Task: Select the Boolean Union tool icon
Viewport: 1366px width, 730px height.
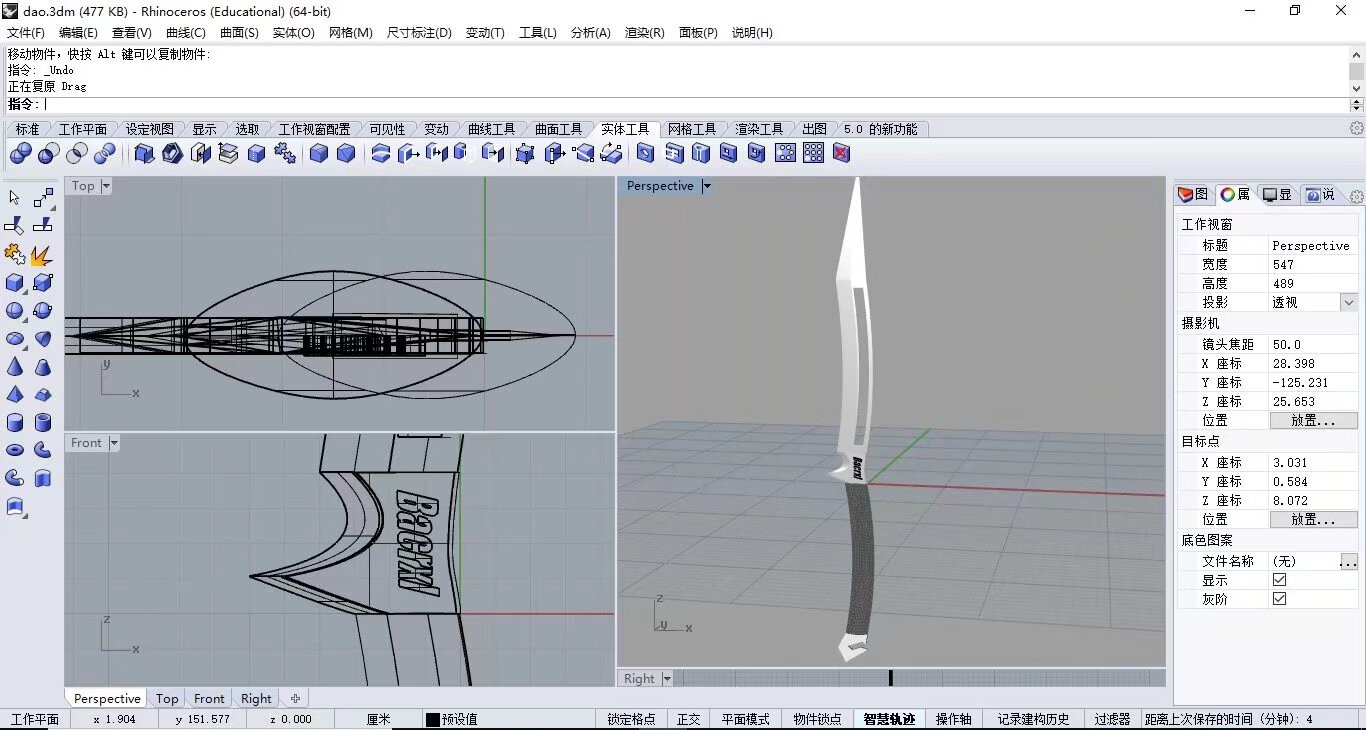Action: pos(21,153)
